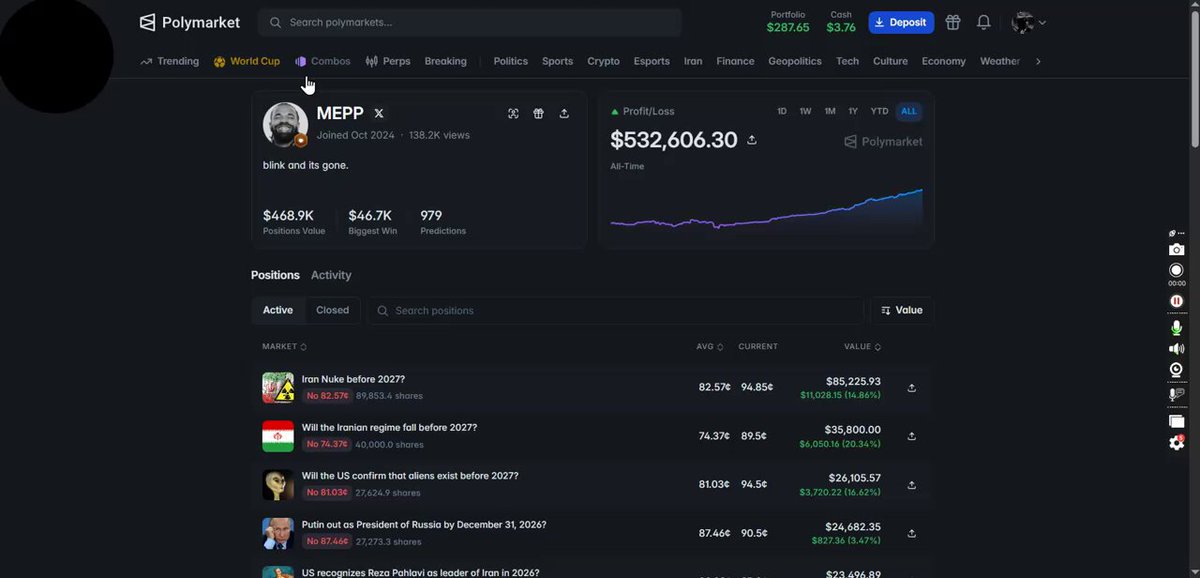This screenshot has height=578, width=1200.
Task: Toggle the recorder's speaker audio
Action: [1177, 349]
